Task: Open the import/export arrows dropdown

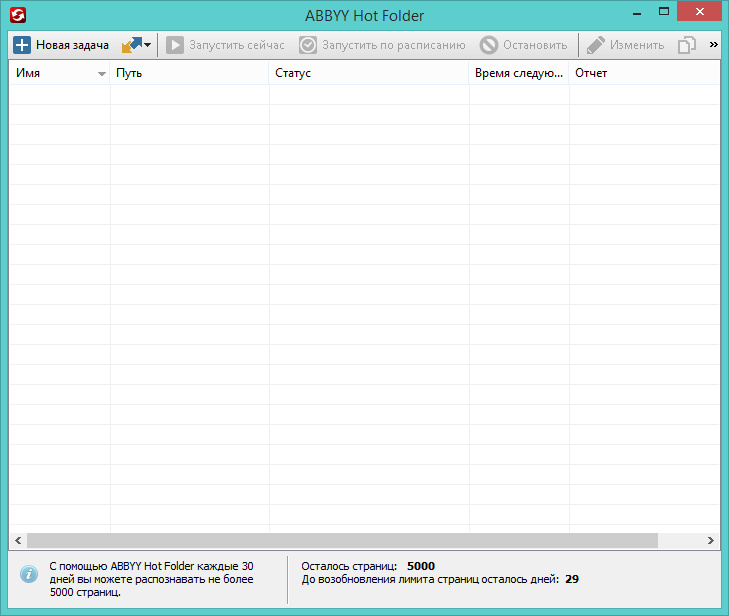Action: click(136, 45)
